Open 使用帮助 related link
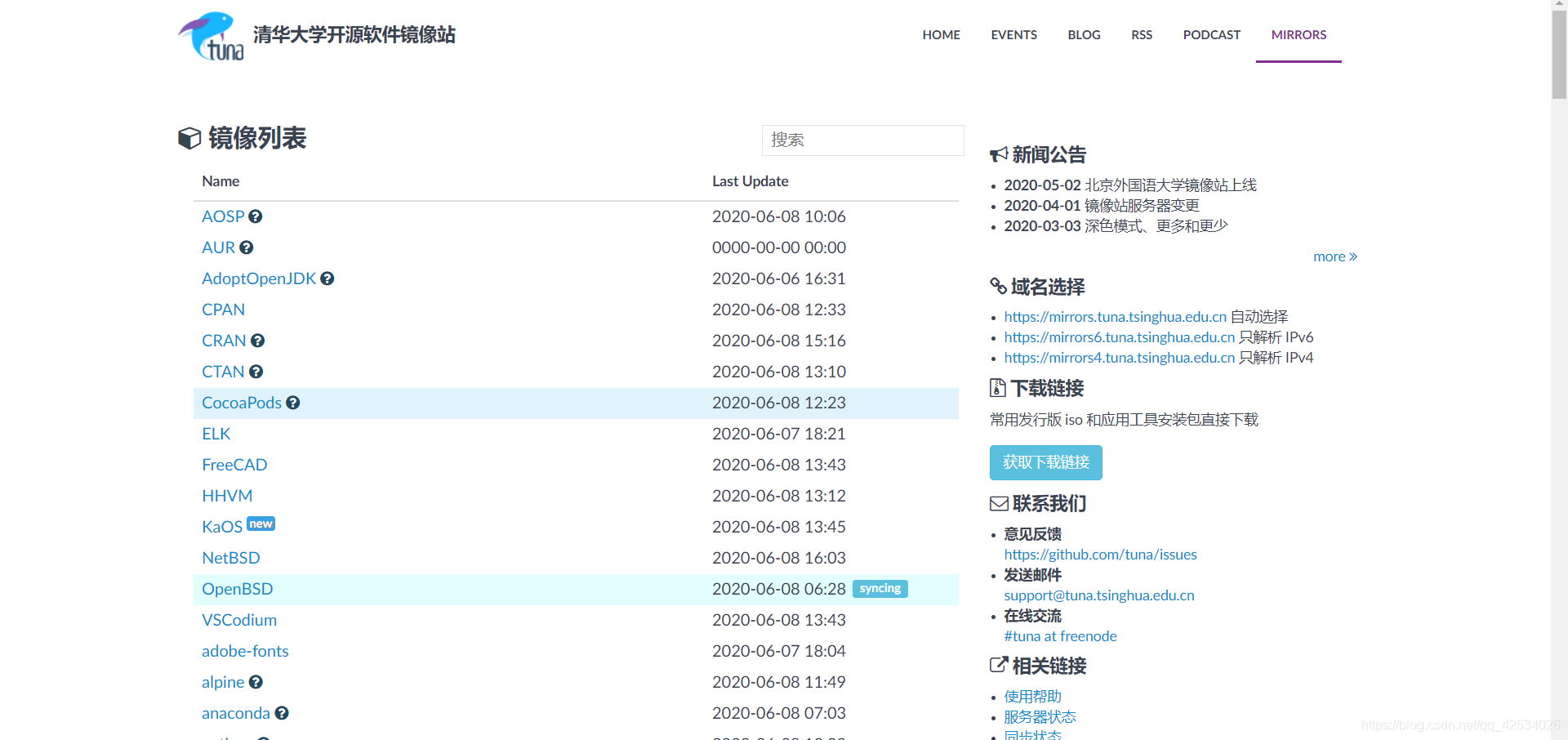This screenshot has width=1568, height=740. pos(1033,697)
